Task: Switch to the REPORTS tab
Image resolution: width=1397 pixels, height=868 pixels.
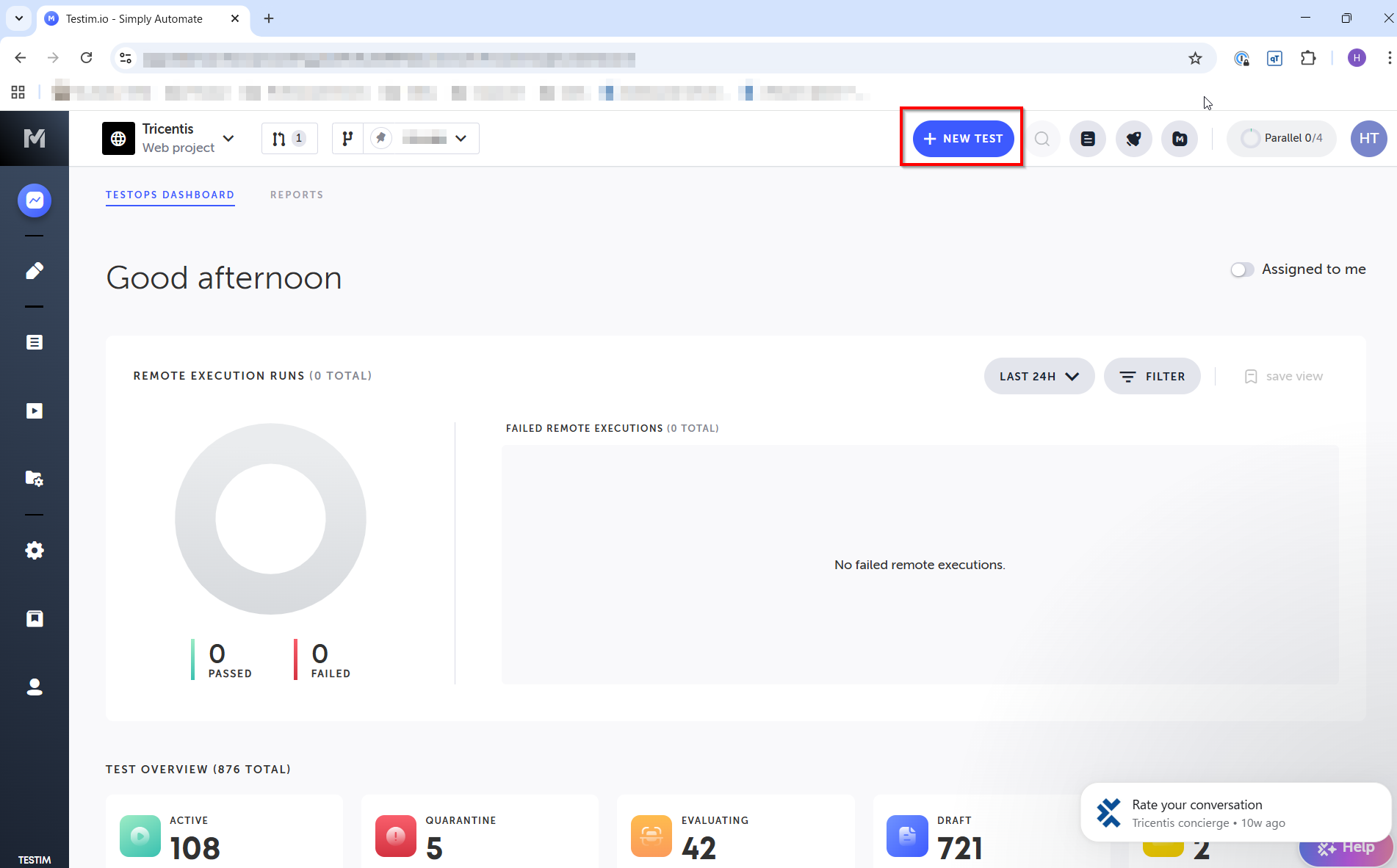Action: [x=297, y=195]
